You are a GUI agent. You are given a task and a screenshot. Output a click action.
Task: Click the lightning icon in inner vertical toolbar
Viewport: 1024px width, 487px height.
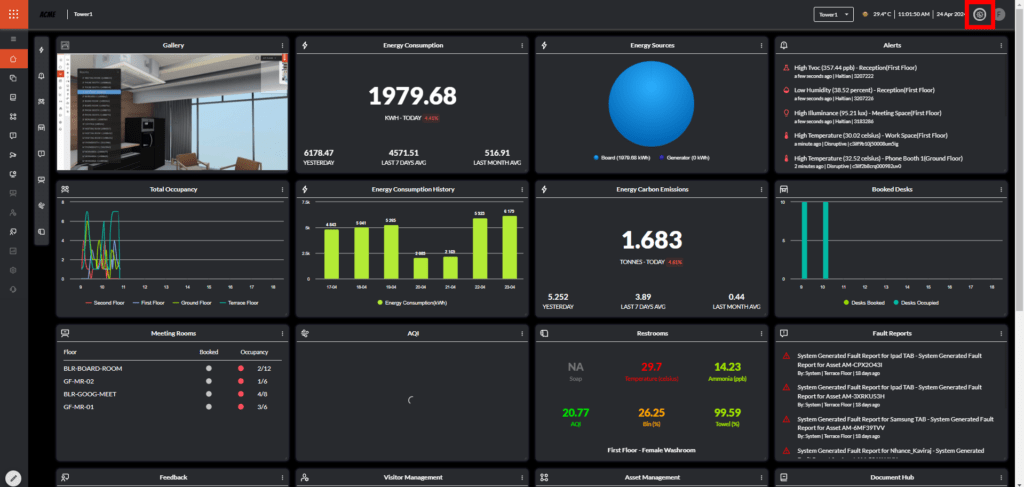coord(41,50)
